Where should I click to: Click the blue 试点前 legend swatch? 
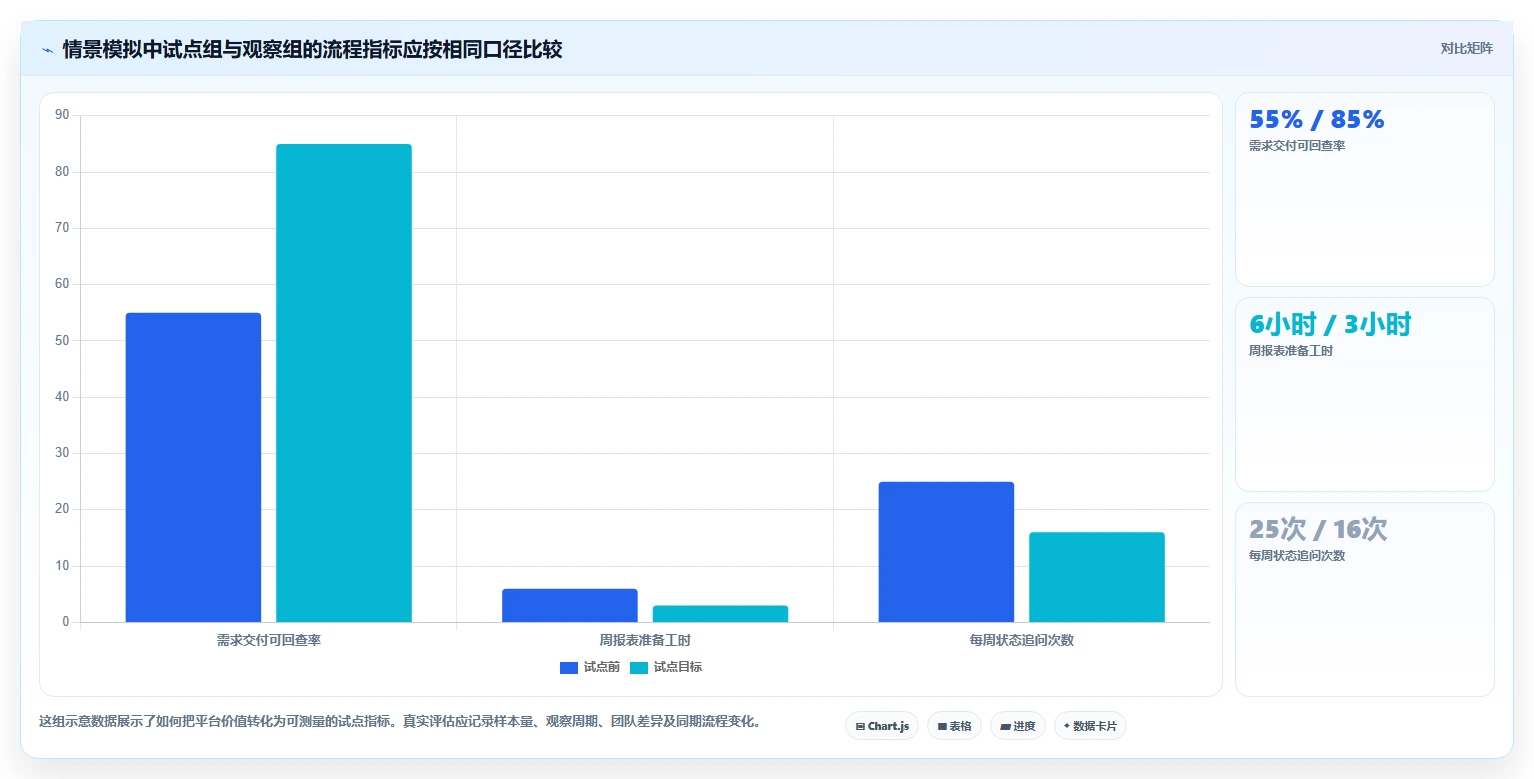569,668
